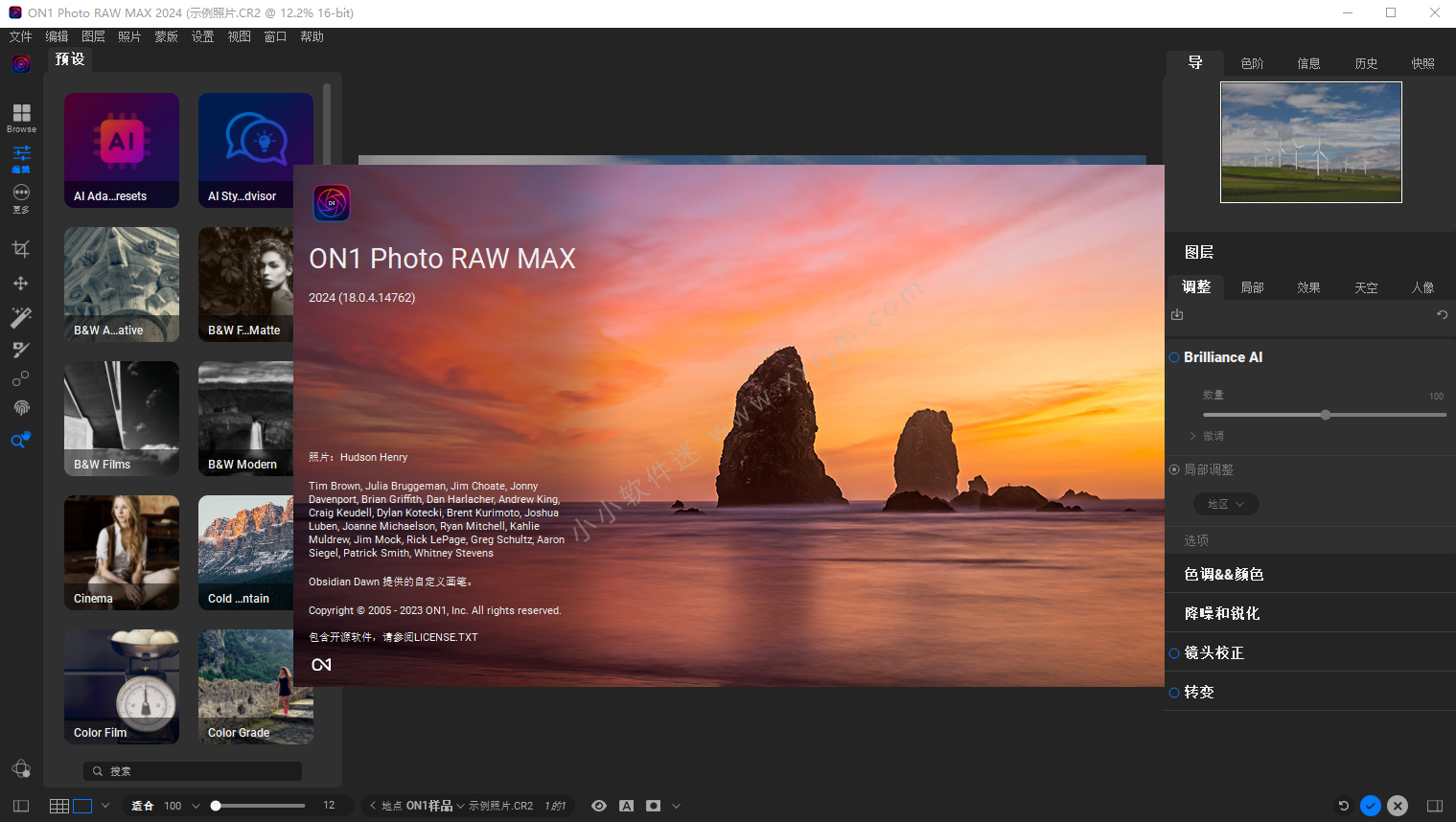
Task: Open the 降噪和锐化 panel
Action: (x=1222, y=613)
